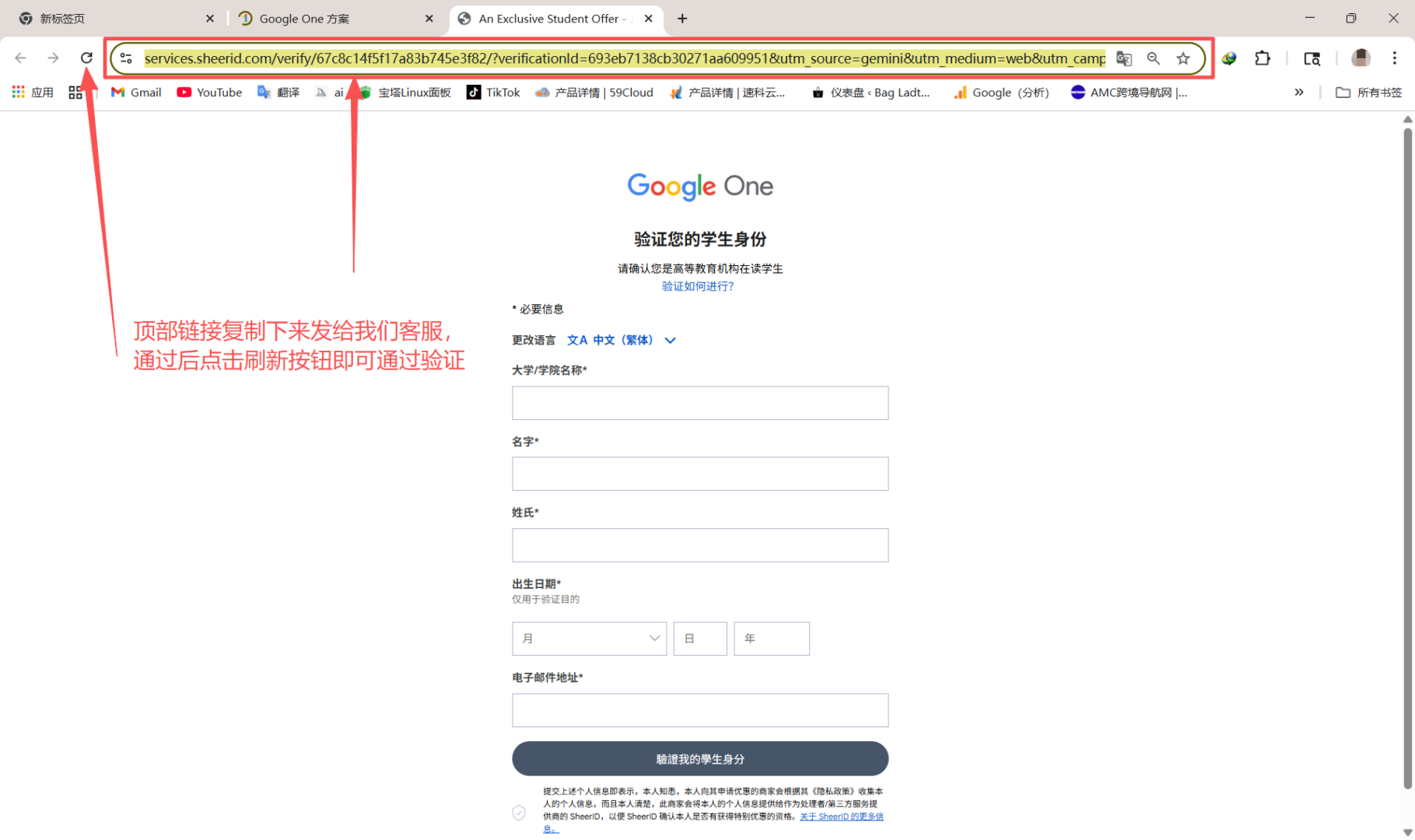Click the site information icon in address bar

tap(125, 58)
